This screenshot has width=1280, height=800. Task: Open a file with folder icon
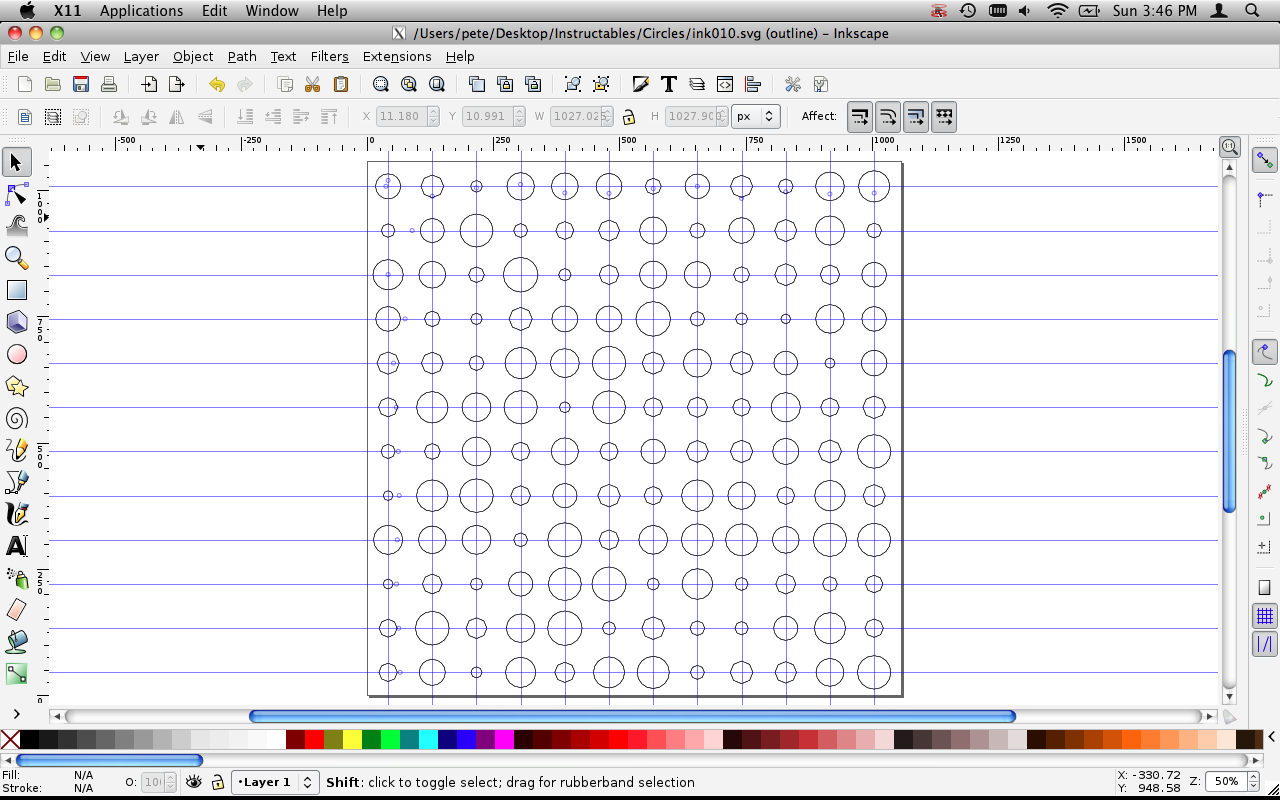pos(53,84)
